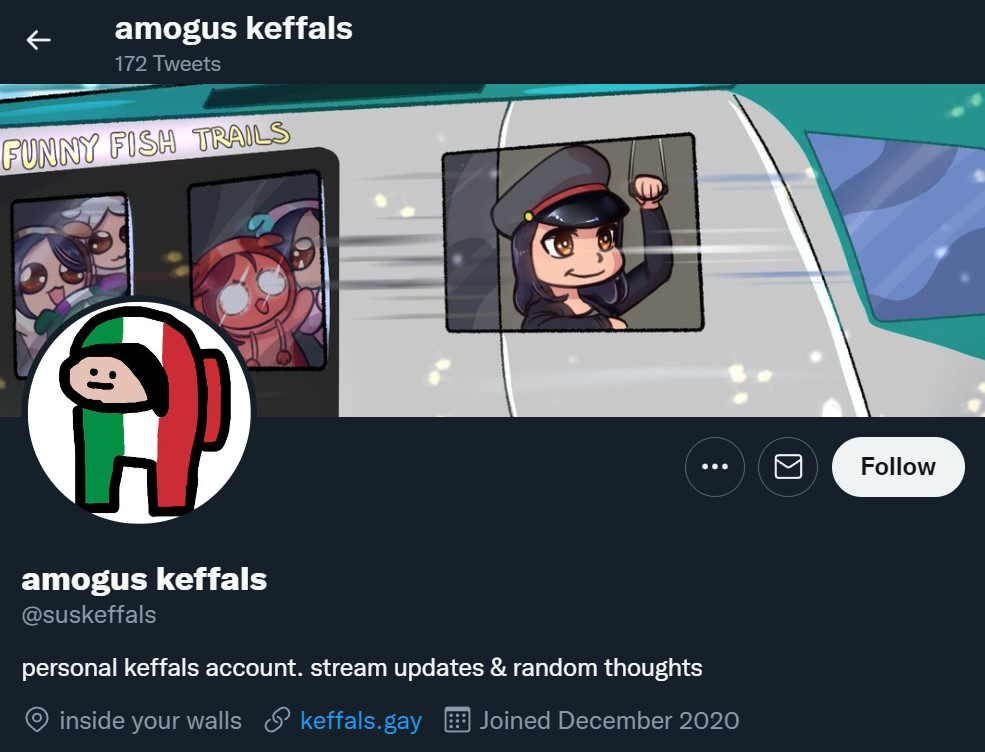985x752 pixels.
Task: Click the Joined December 2020 text
Action: (609, 721)
